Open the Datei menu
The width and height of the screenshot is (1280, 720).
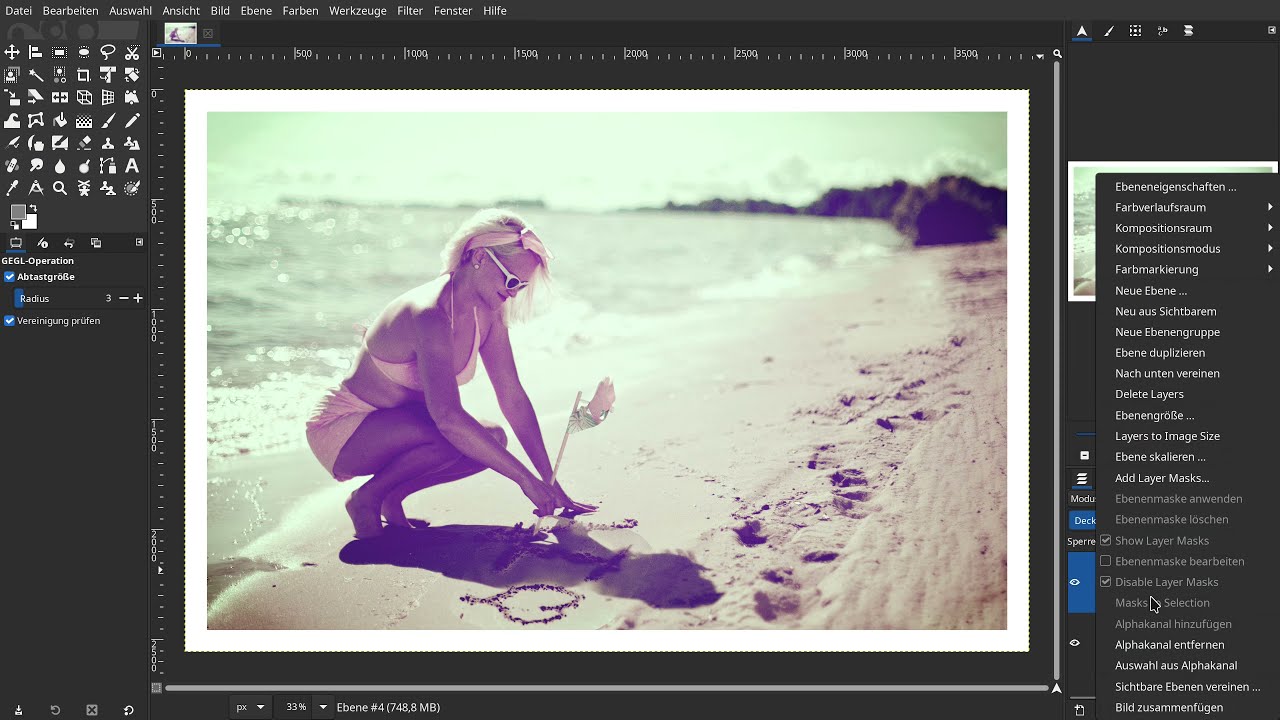tap(19, 10)
